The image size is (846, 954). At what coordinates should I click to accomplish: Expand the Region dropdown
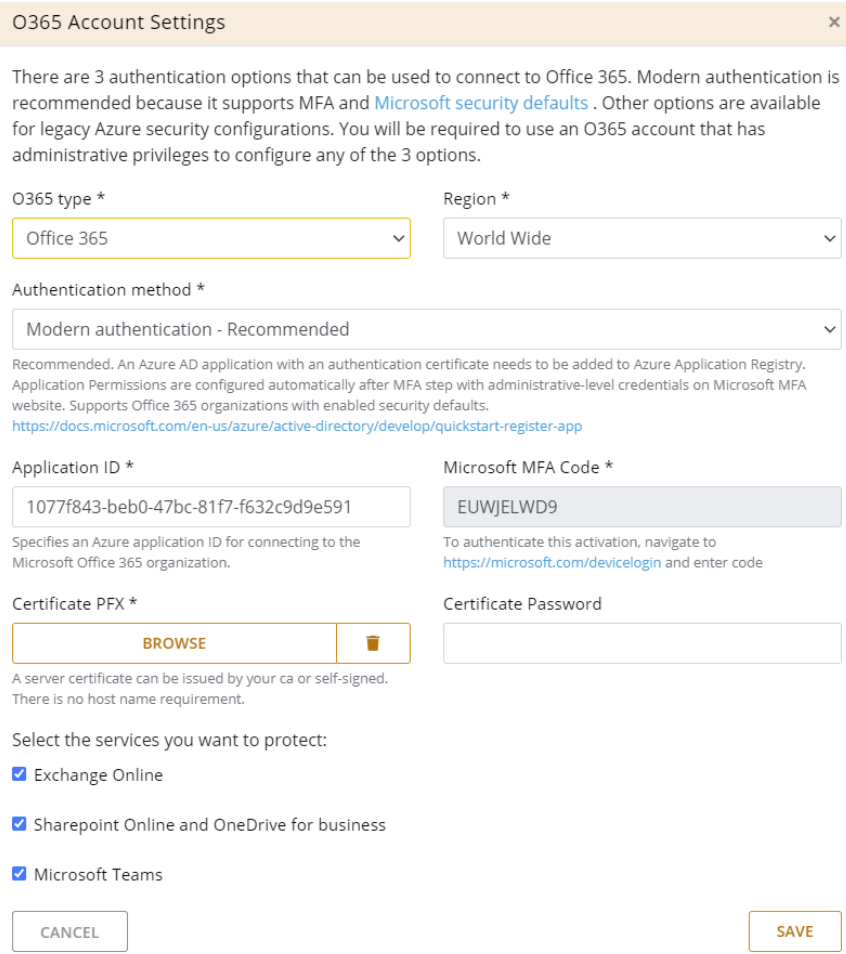tap(642, 238)
